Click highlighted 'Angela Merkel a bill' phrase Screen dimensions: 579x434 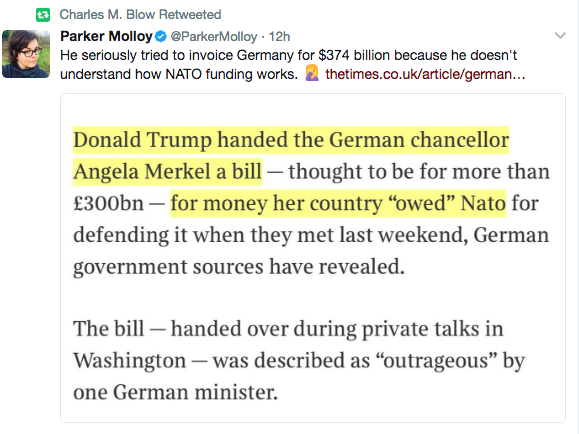[x=168, y=172]
